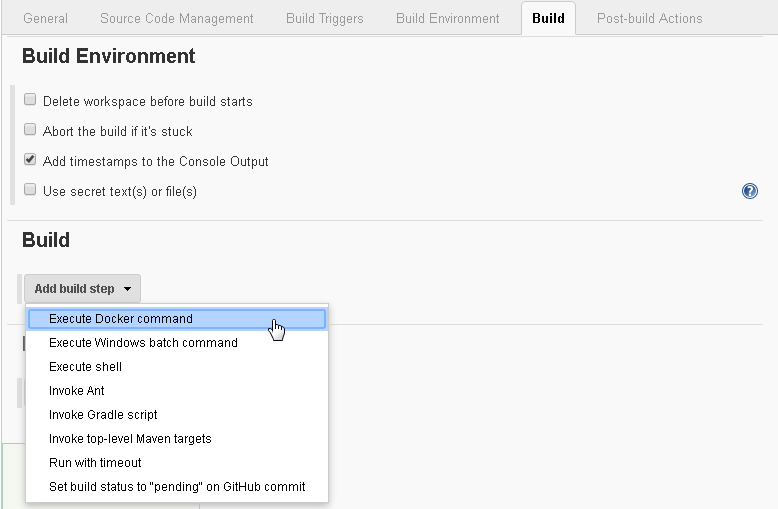Viewport: 778px width, 509px height.
Task: Enable Delete workspace before build starts
Action: tap(30, 100)
